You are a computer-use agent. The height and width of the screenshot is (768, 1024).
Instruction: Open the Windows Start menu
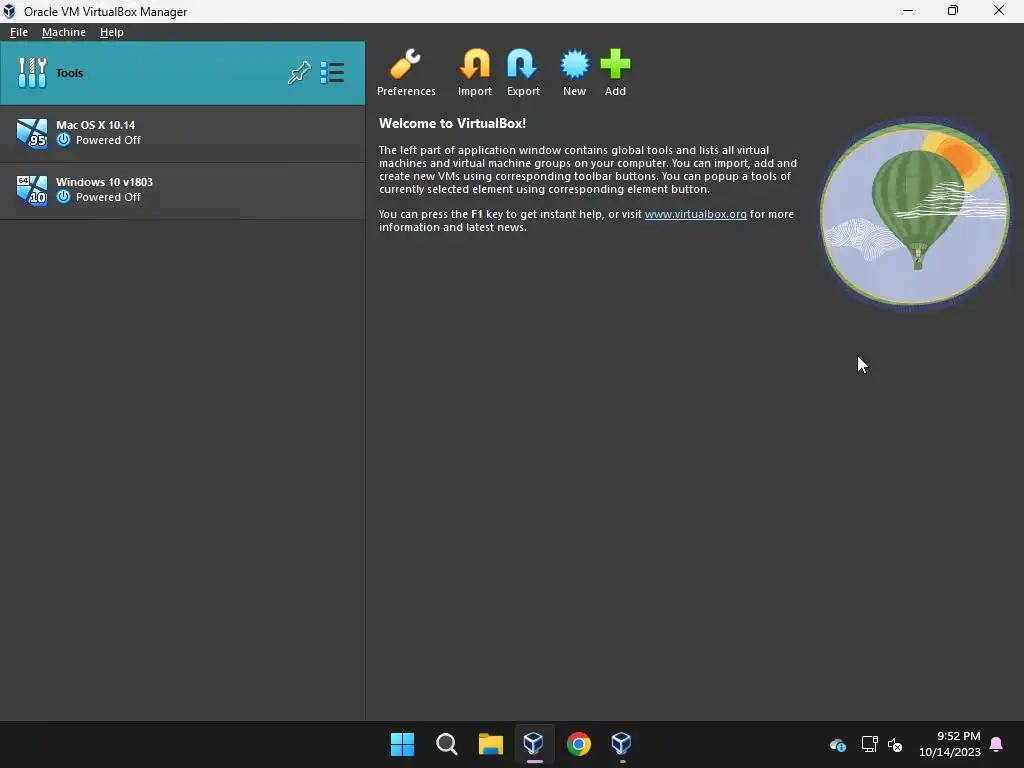402,744
